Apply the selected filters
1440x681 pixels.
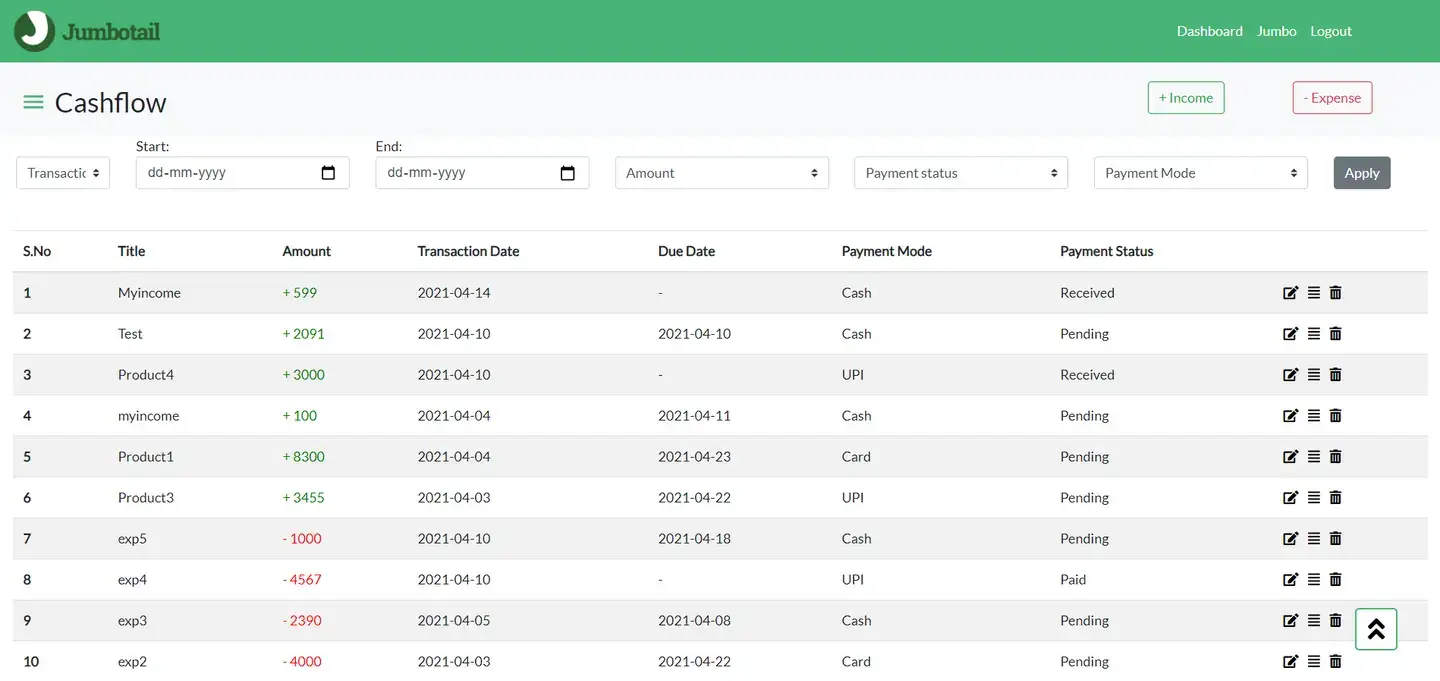point(1361,172)
